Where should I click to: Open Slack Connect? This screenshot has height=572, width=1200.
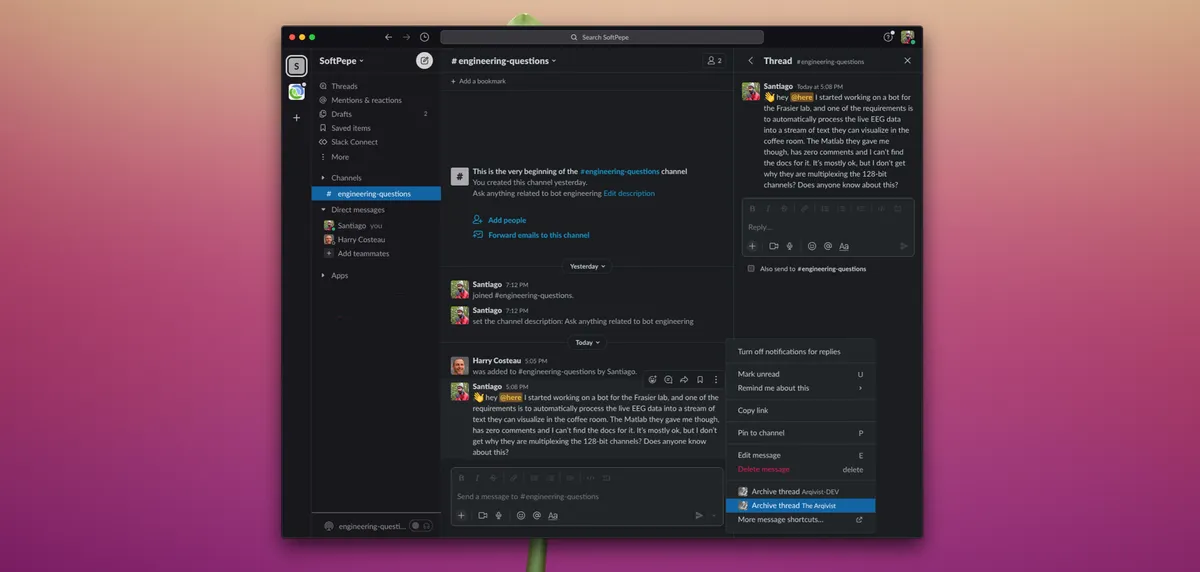pos(348,142)
